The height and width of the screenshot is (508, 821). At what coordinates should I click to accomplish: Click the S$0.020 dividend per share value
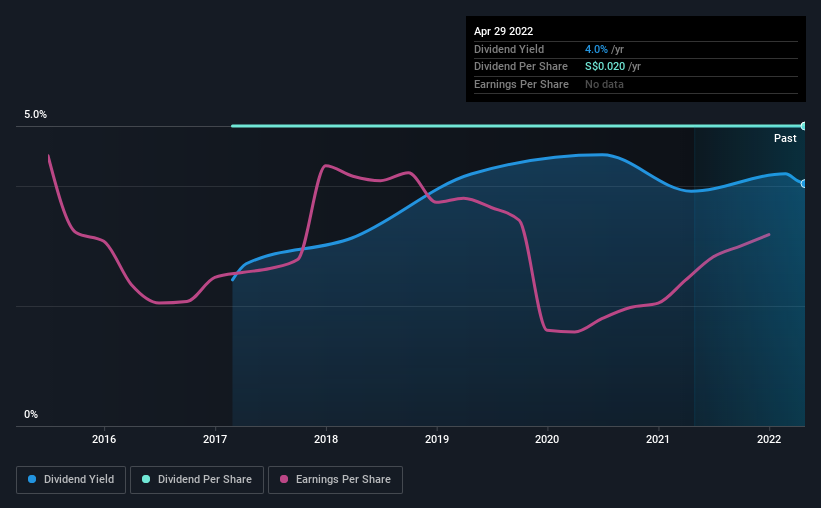pyautogui.click(x=605, y=67)
